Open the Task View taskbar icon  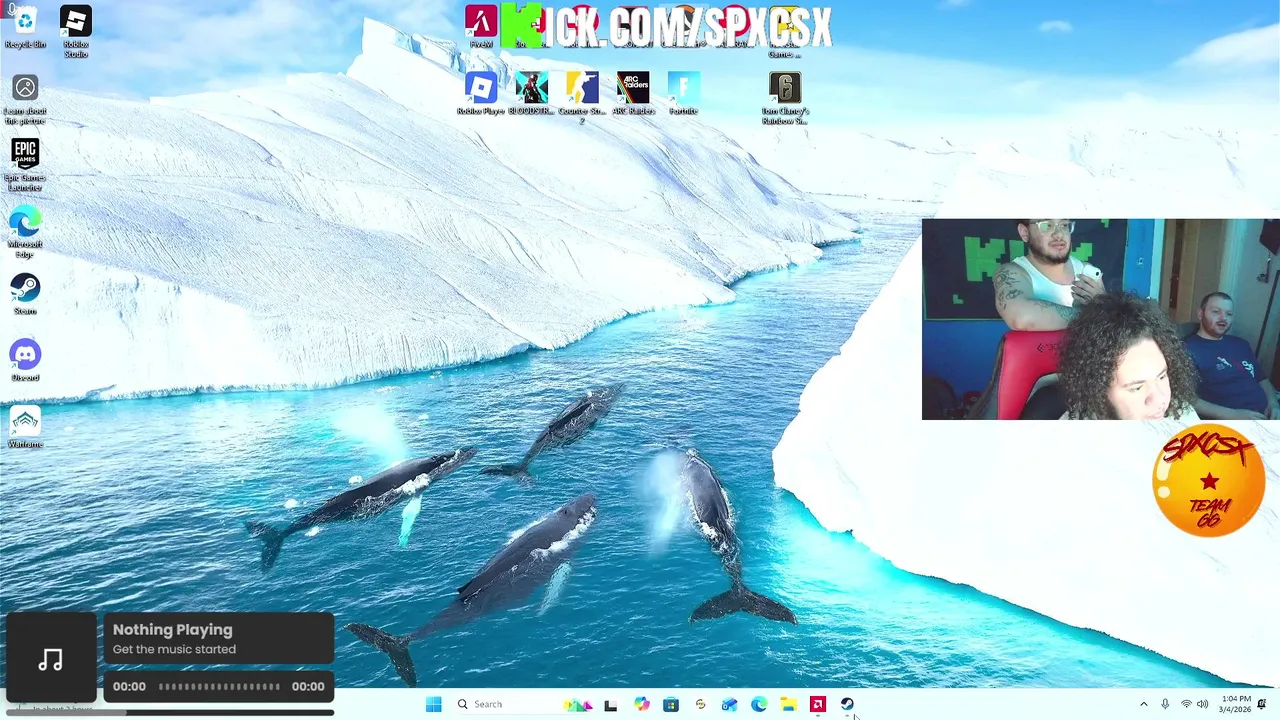pos(610,704)
